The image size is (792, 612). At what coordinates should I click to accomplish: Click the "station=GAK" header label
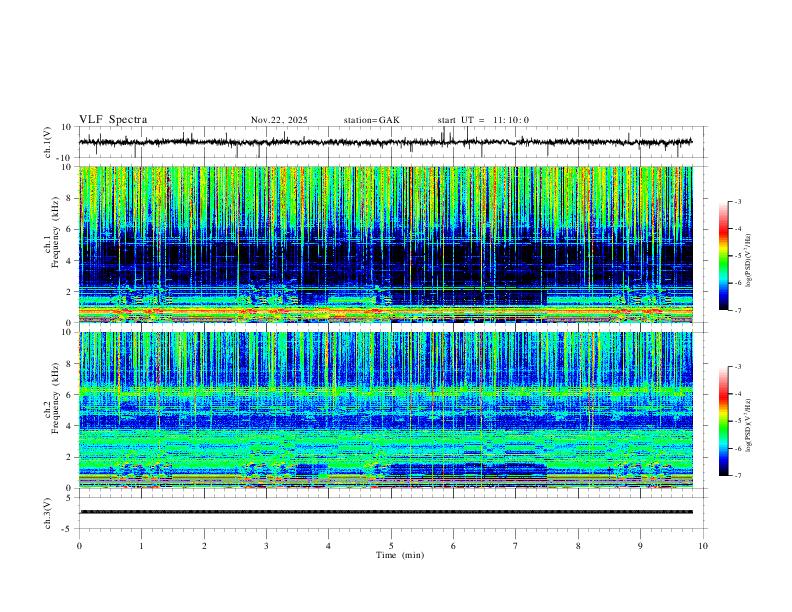pos(372,120)
